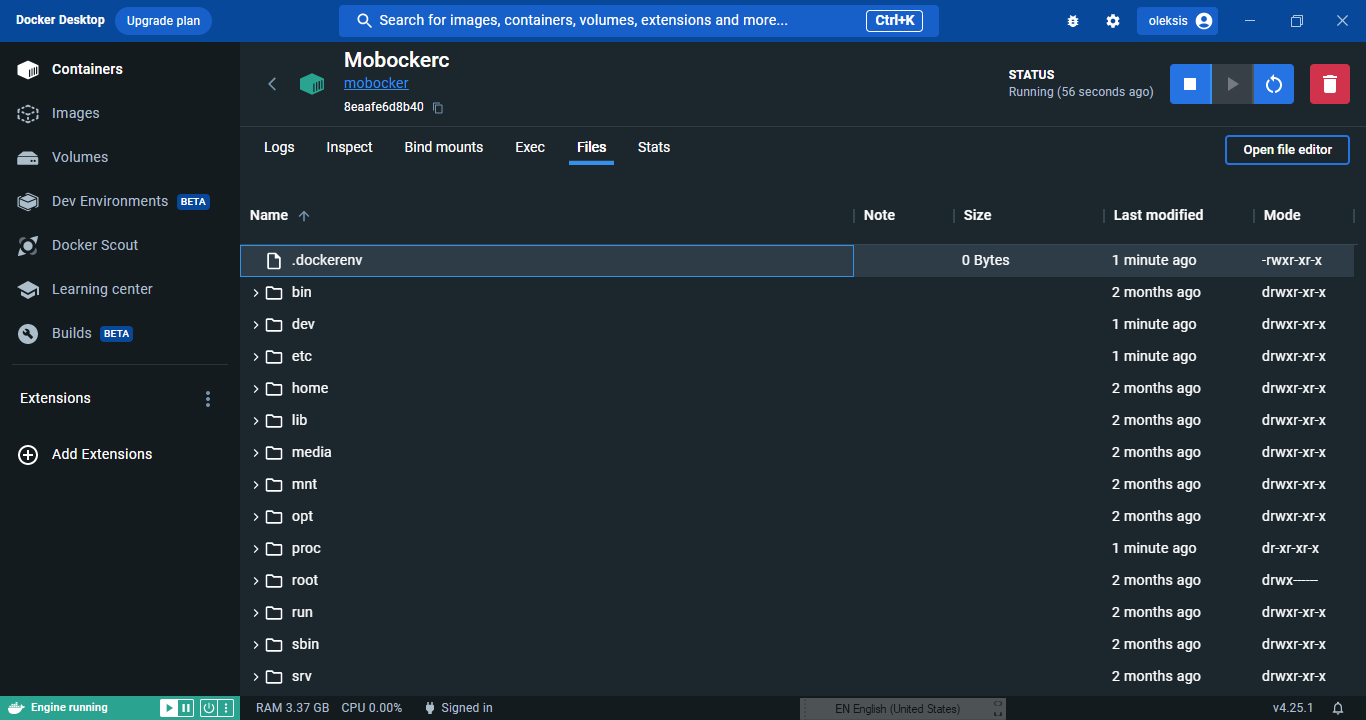Click the Note column header
Screen dimensions: 1366x720
(x=879, y=215)
